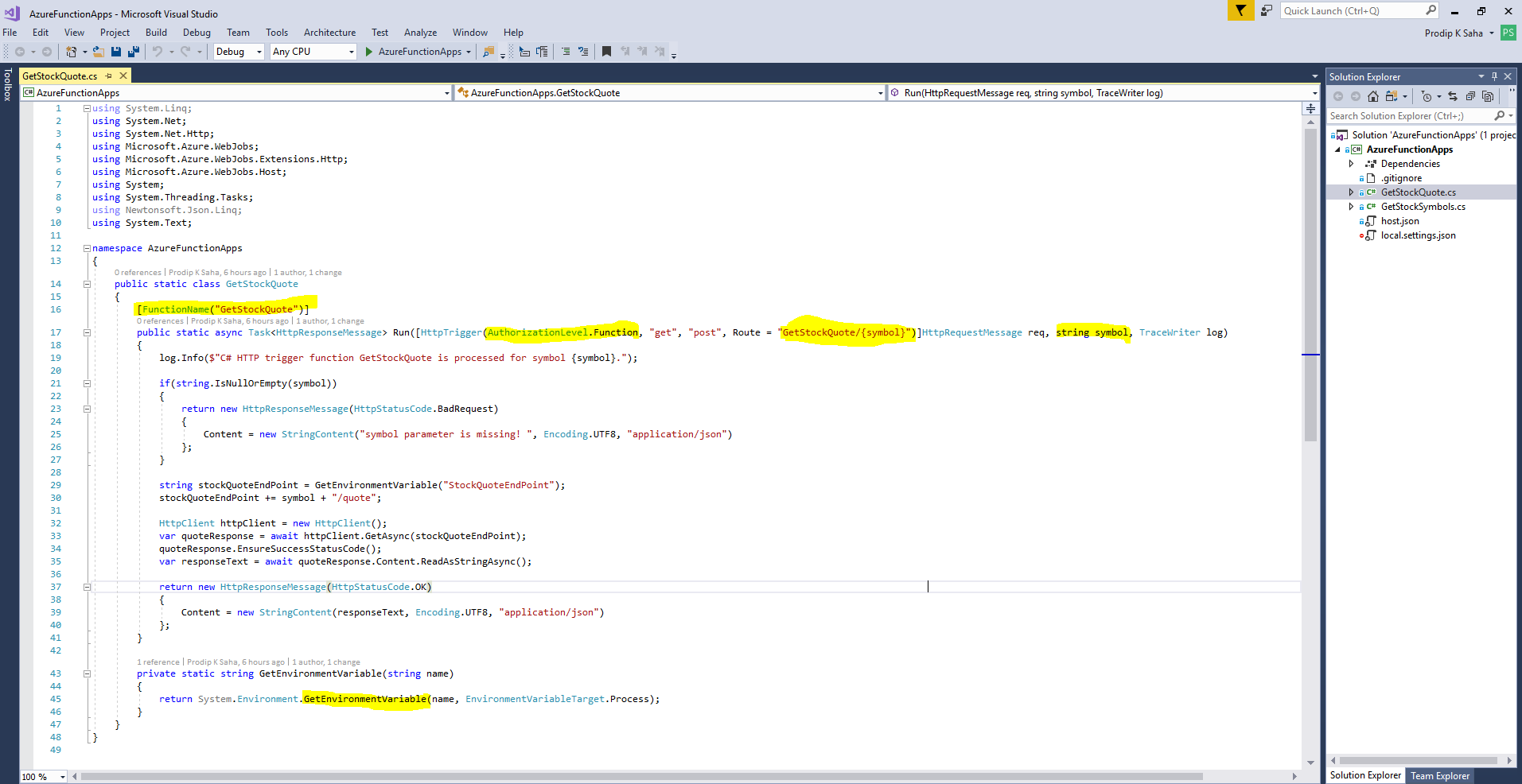The width and height of the screenshot is (1522, 784).
Task: Open the Architecture menu
Action: click(329, 33)
